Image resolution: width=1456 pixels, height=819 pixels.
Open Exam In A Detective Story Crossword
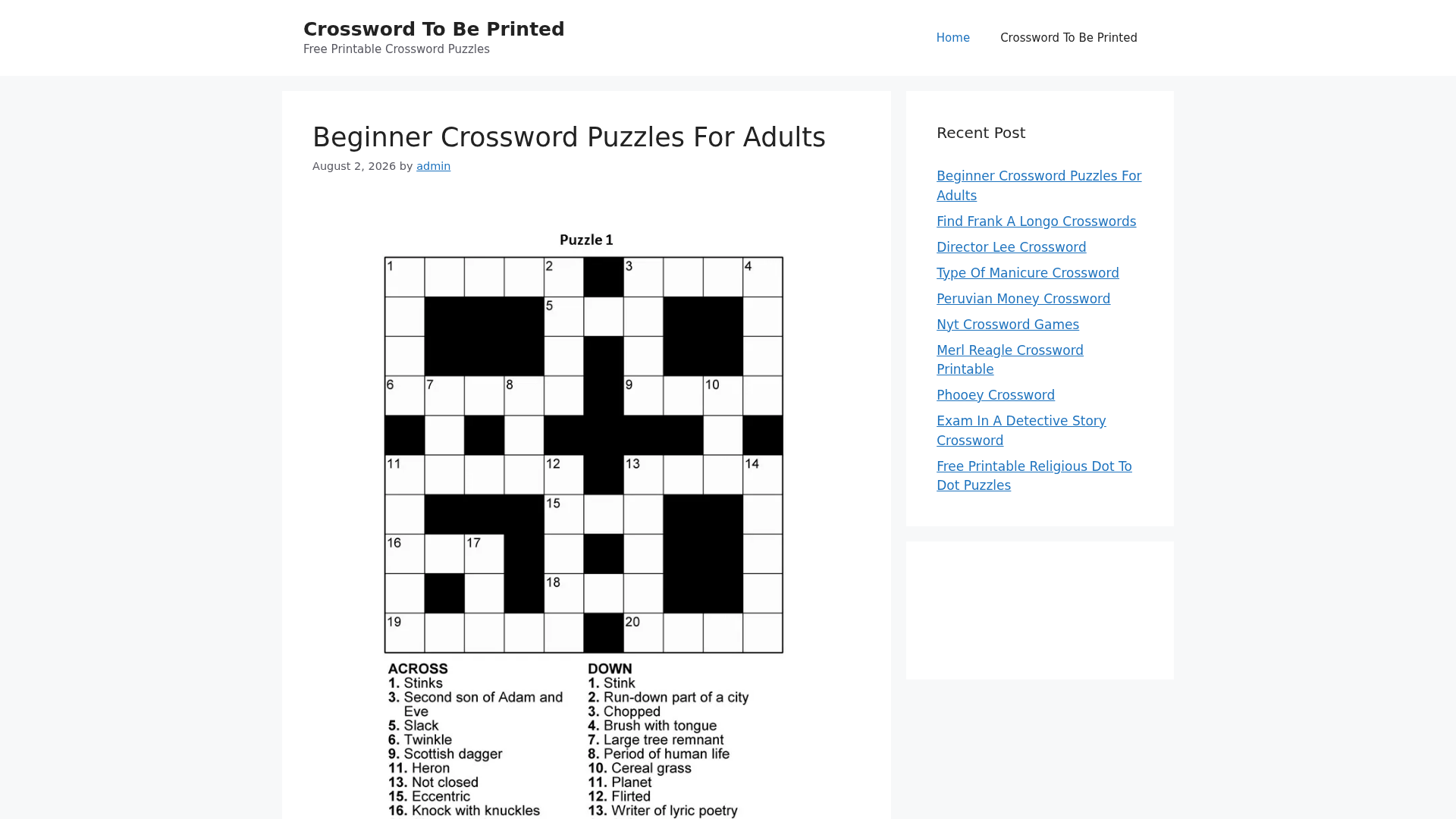pyautogui.click(x=1021, y=431)
